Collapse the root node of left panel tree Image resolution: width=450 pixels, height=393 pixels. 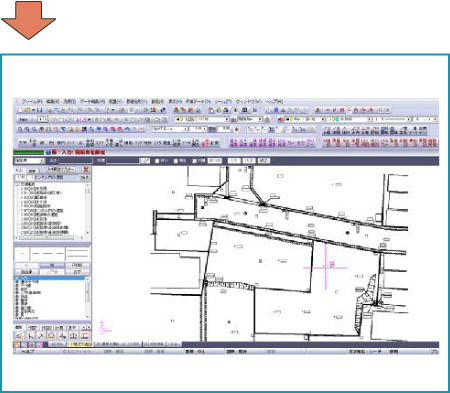coord(16,184)
